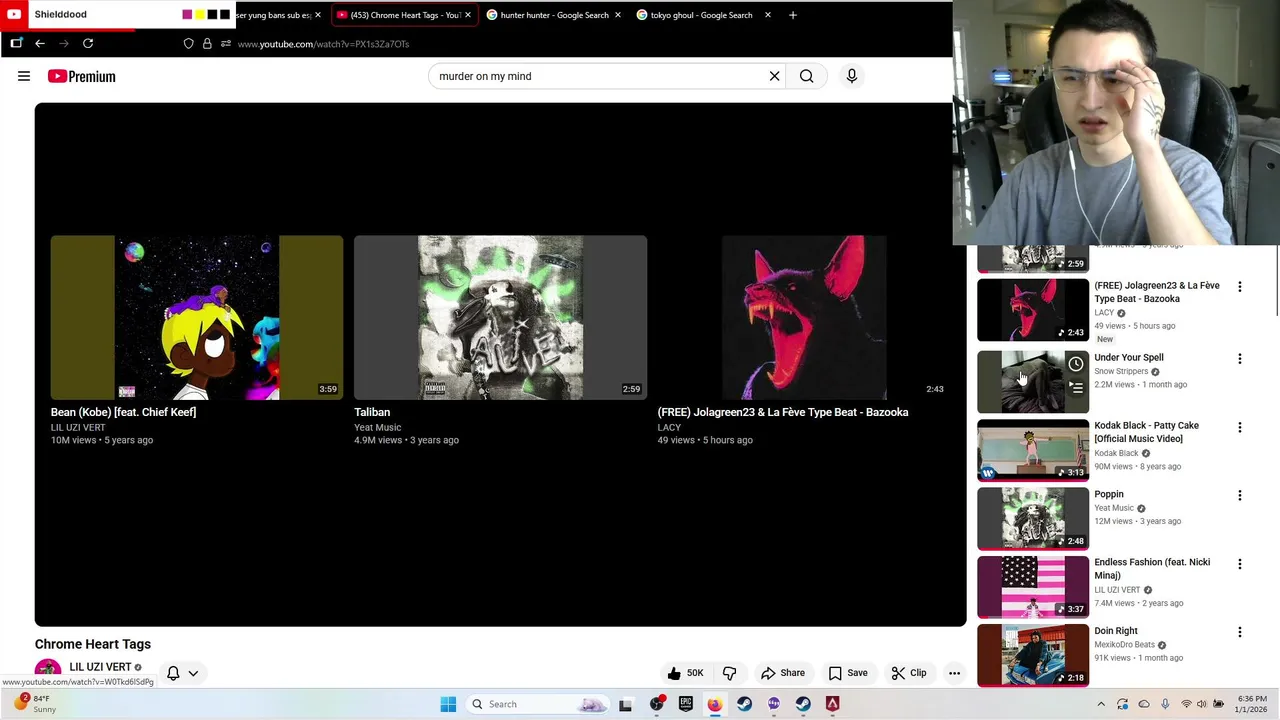Click the Clip scissors button
Screen dimensions: 1280x720
tap(908, 673)
